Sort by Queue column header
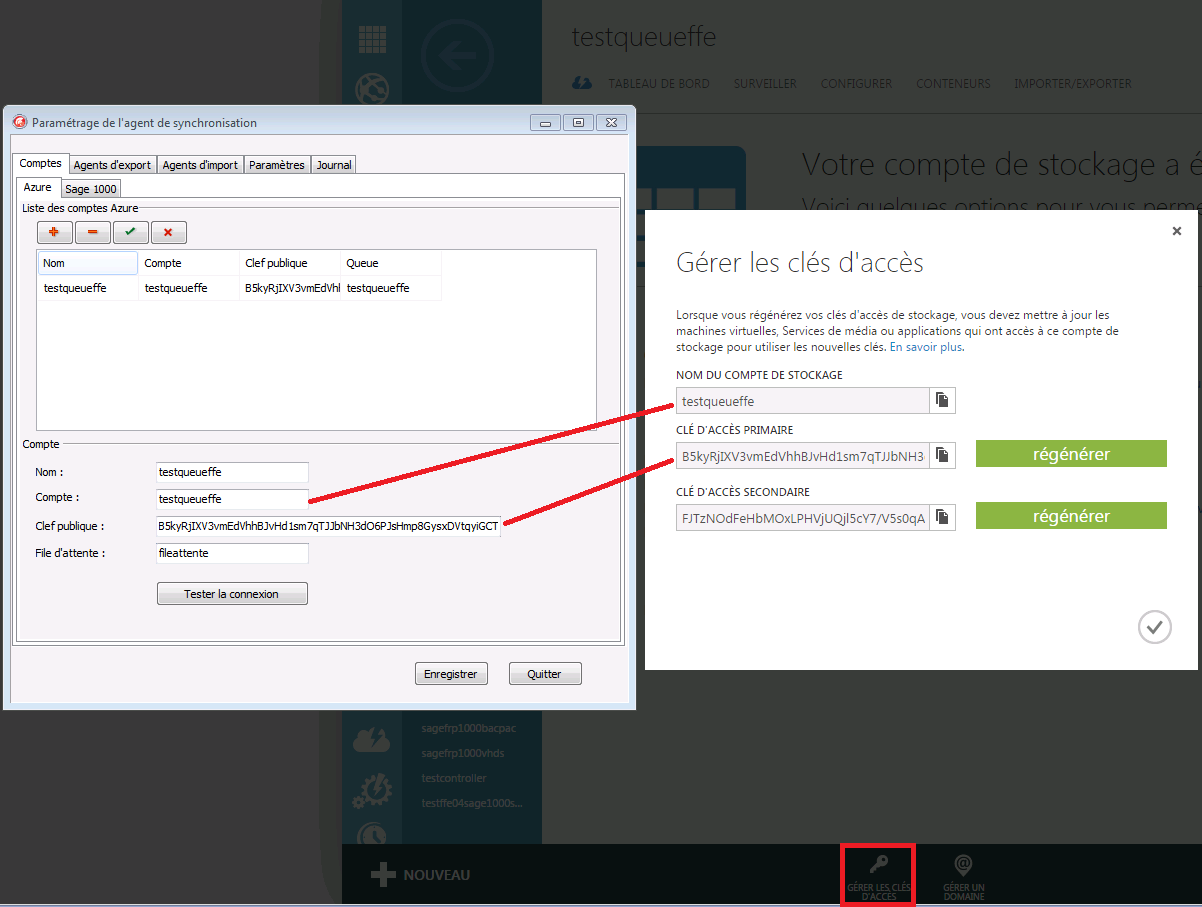 391,263
